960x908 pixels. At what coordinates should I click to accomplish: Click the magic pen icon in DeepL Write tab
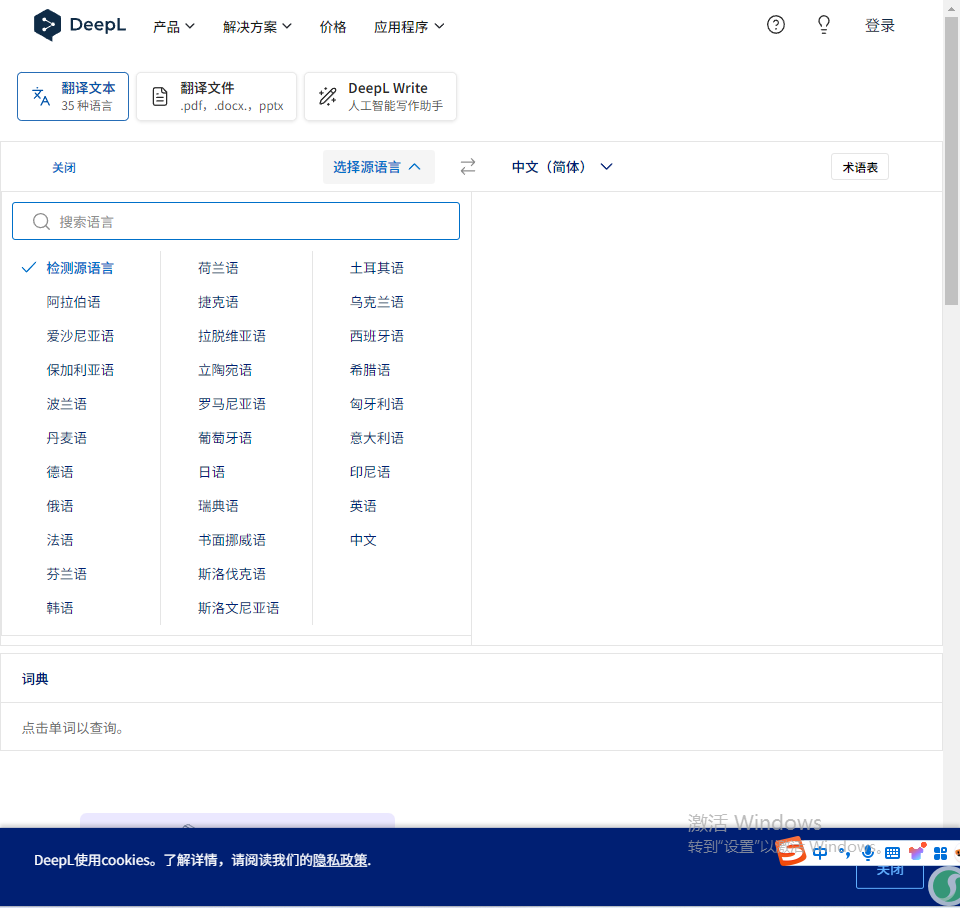328,96
